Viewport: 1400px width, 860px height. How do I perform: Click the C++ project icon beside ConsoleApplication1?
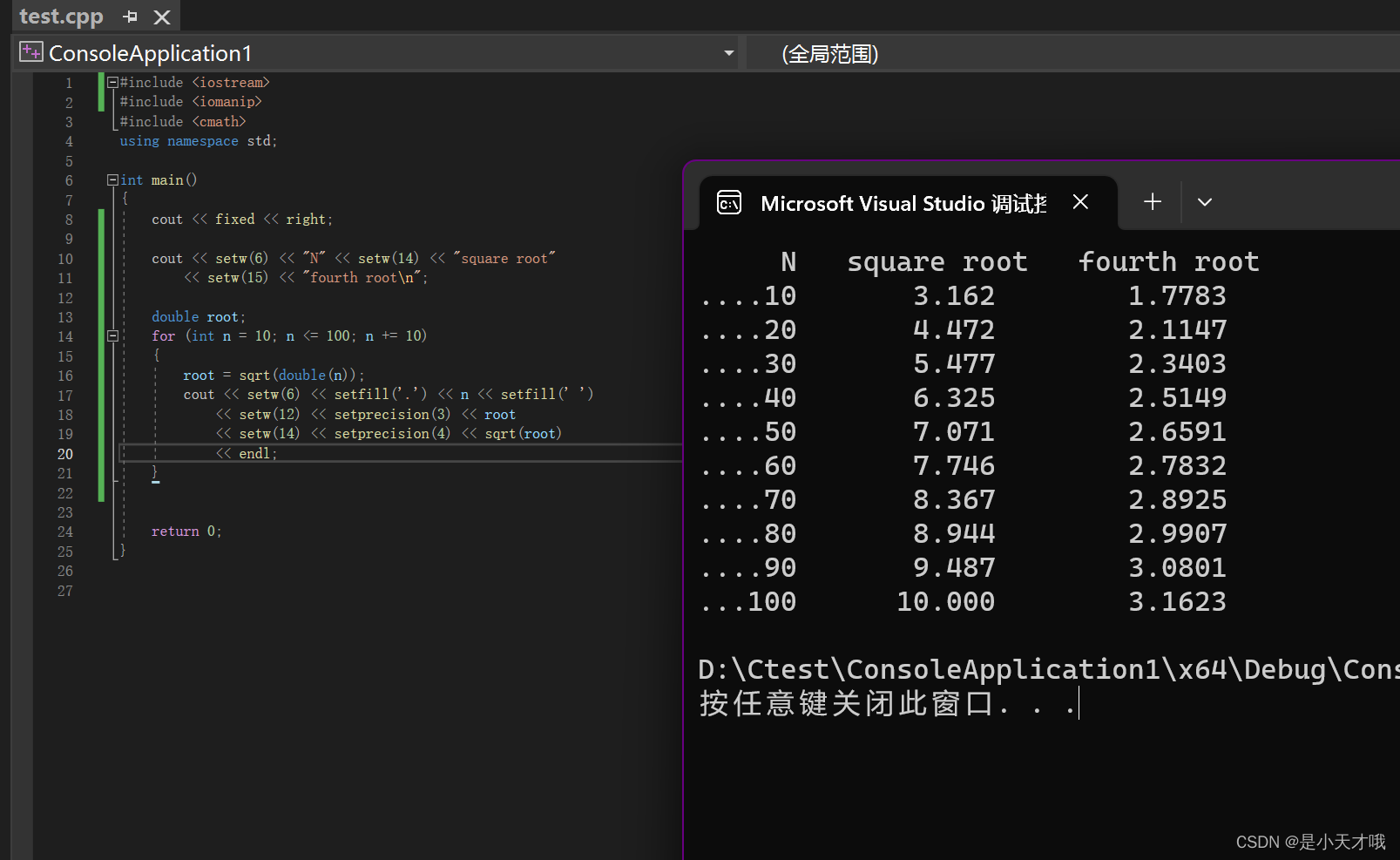30,51
